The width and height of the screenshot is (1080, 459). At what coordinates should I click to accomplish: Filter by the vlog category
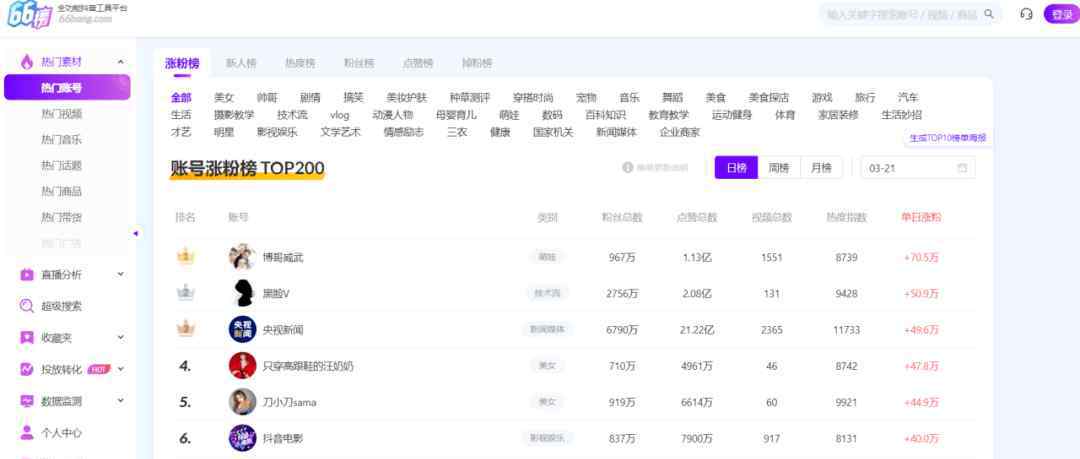coord(340,115)
